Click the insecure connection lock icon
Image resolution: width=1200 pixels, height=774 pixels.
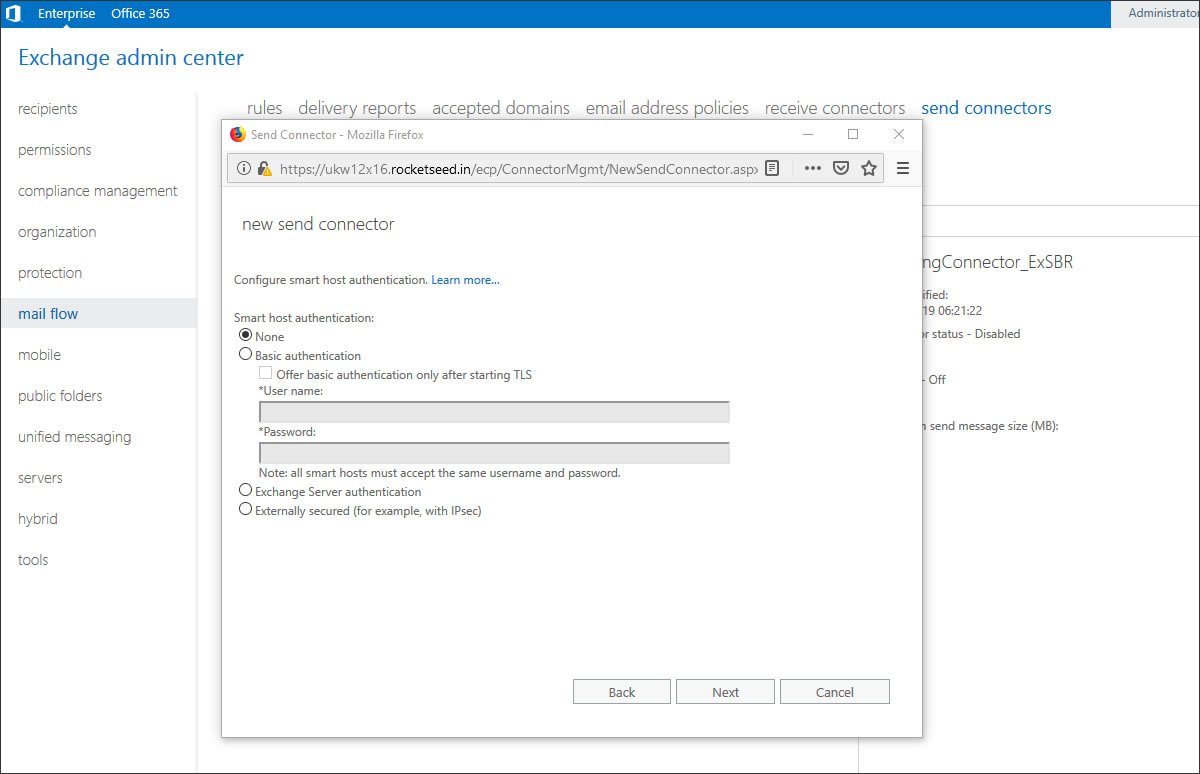[264, 169]
